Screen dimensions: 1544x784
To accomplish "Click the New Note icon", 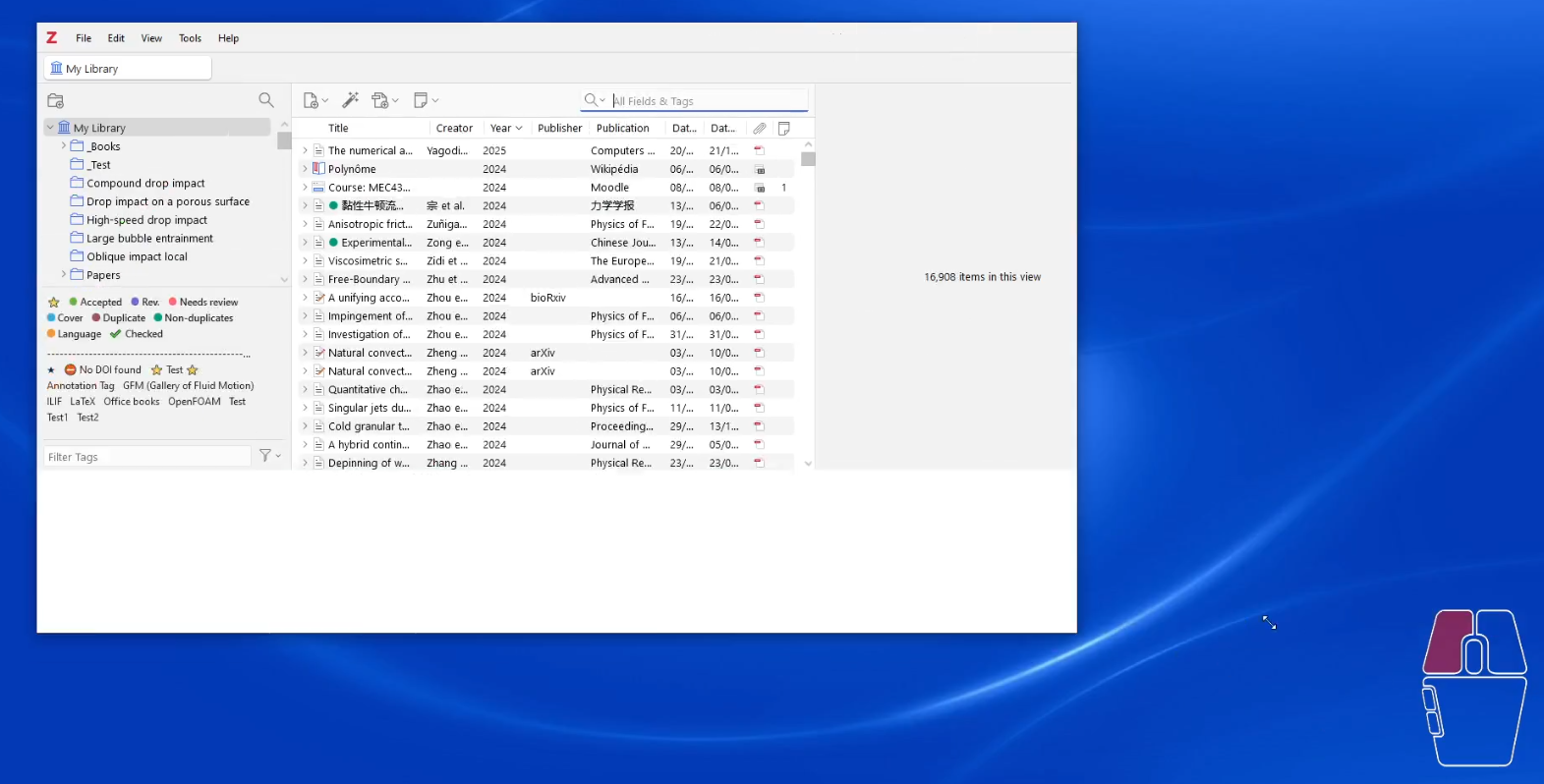I will [421, 100].
